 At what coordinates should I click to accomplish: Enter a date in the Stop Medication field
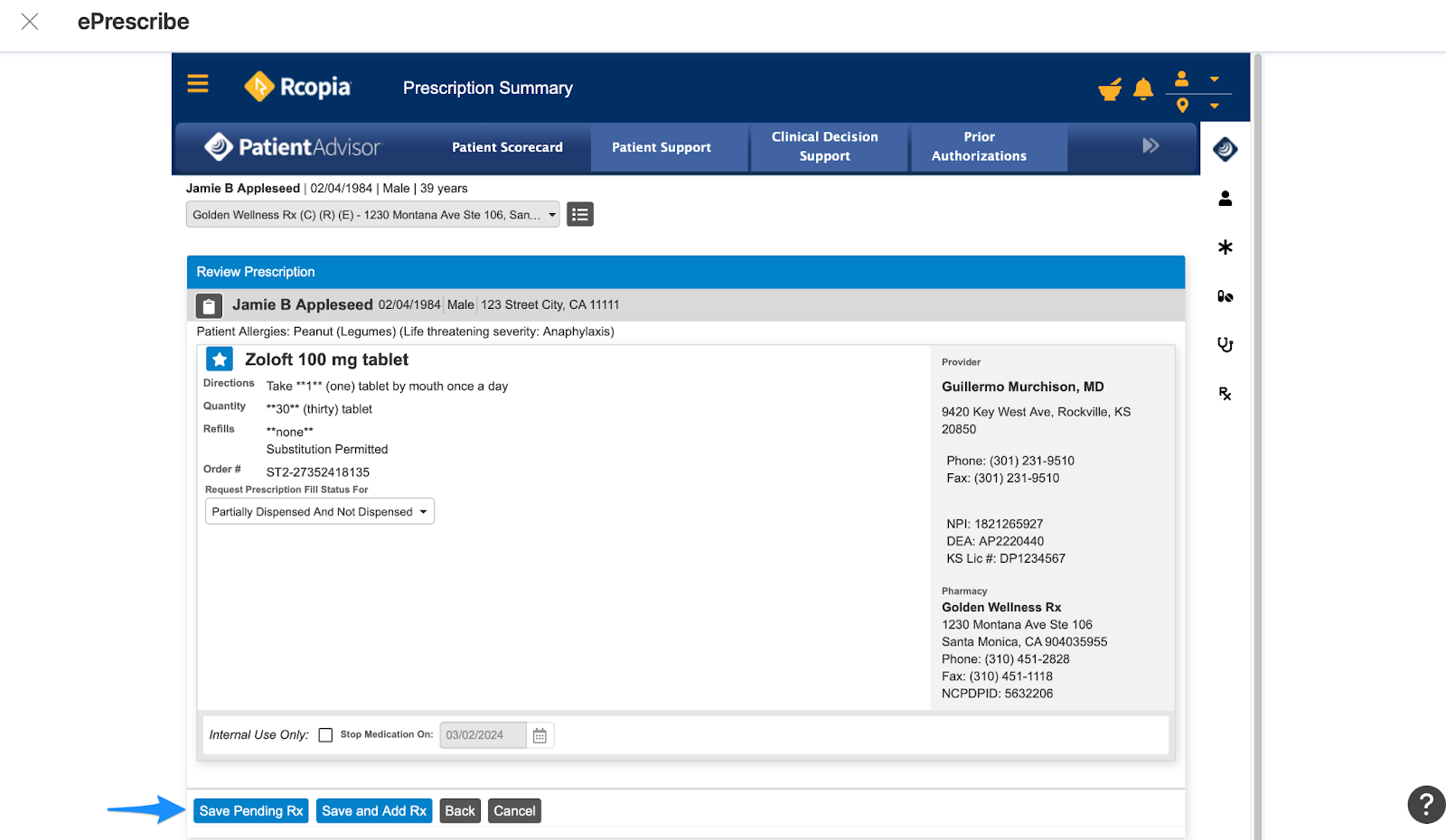(x=482, y=734)
